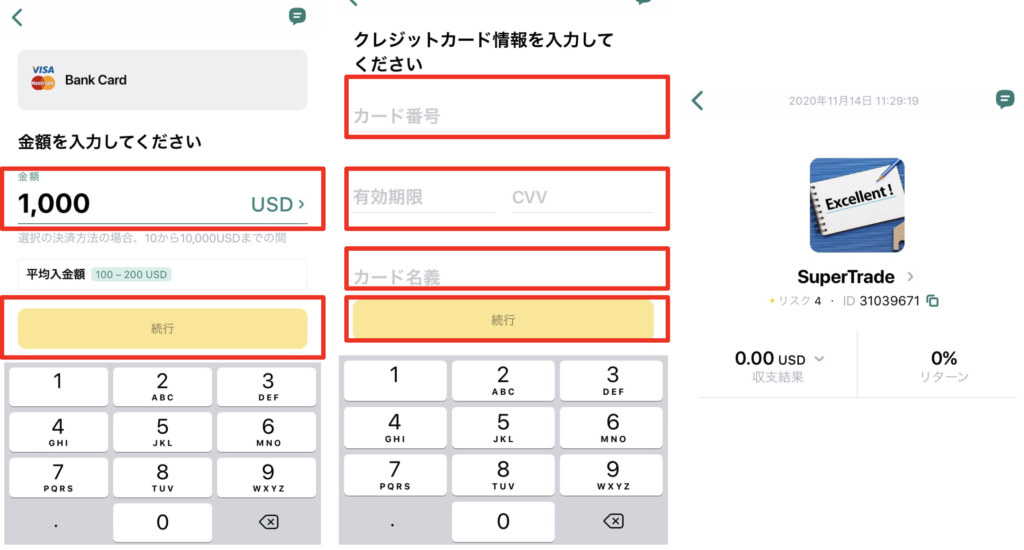Tap backspace key on card-entry keypad

(613, 521)
